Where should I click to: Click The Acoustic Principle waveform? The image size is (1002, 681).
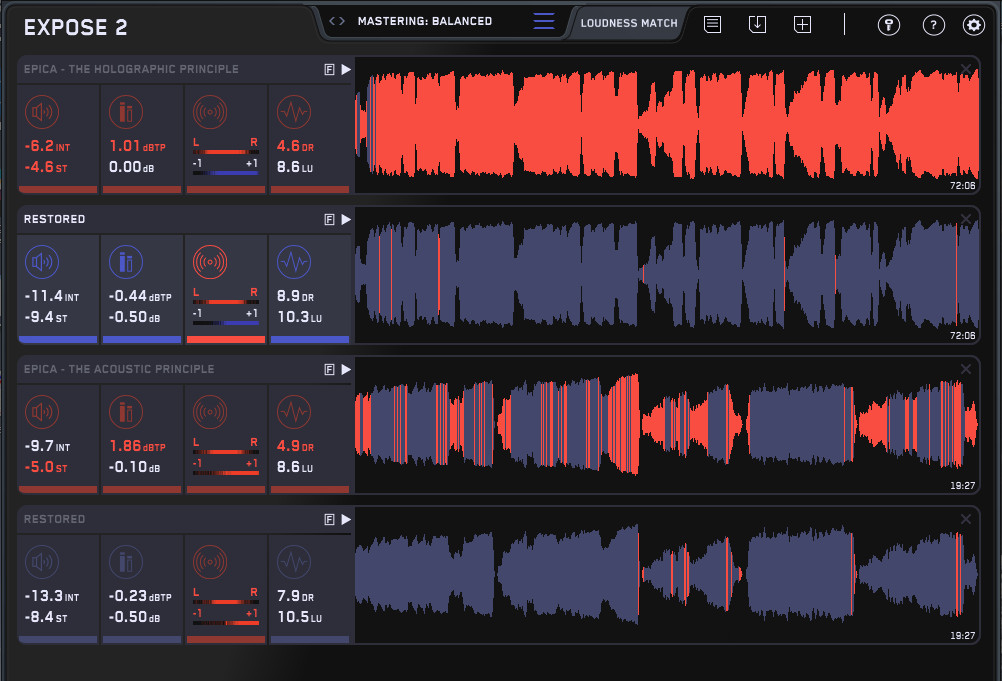tap(667, 425)
